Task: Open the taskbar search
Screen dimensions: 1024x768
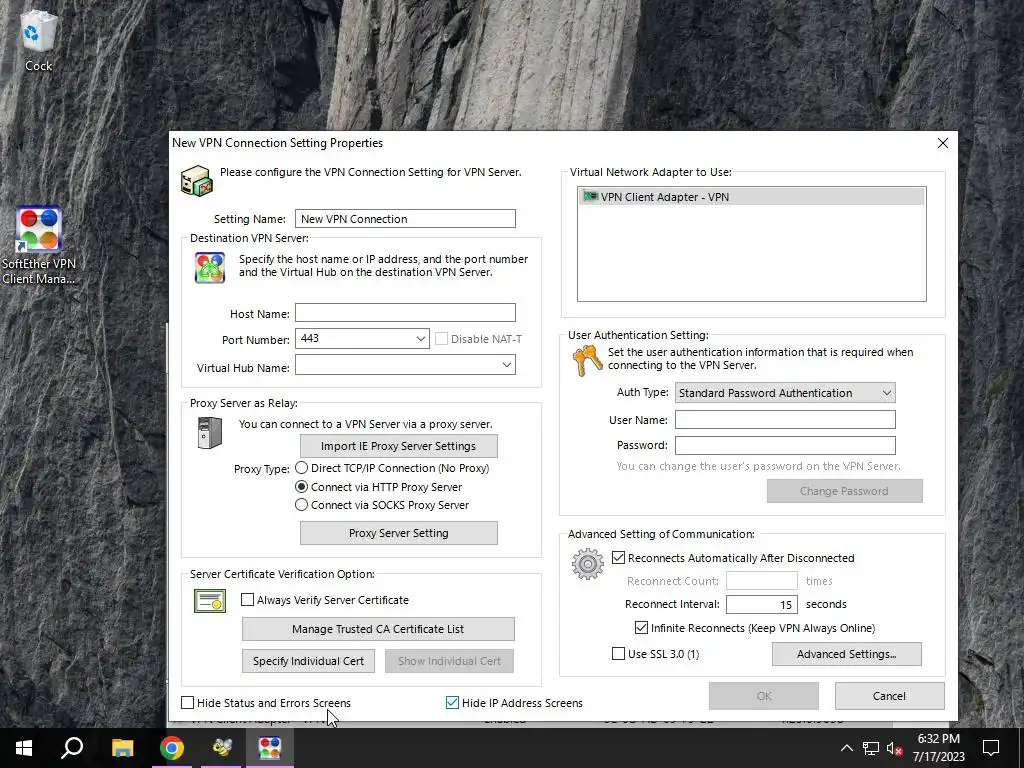Action: pyautogui.click(x=72, y=748)
